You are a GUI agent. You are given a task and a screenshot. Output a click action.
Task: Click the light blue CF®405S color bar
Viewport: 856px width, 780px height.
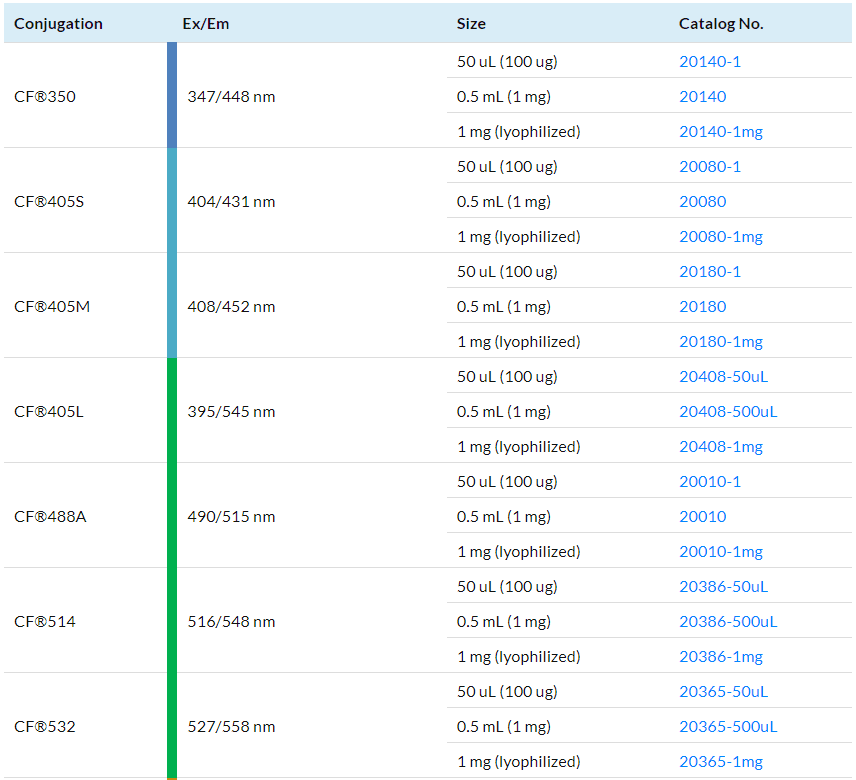tap(172, 201)
